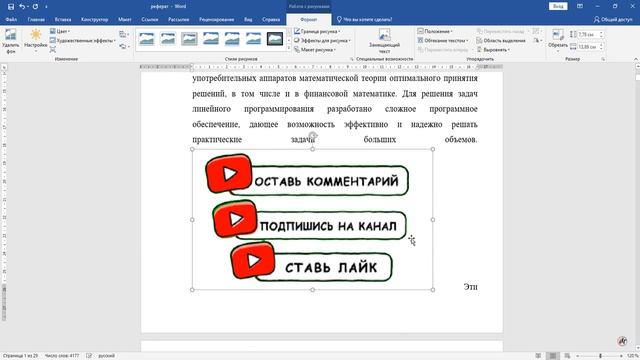Switch to Print Layout view icon
Image resolution: width=640 pixels, height=360 pixels.
[x=553, y=356]
